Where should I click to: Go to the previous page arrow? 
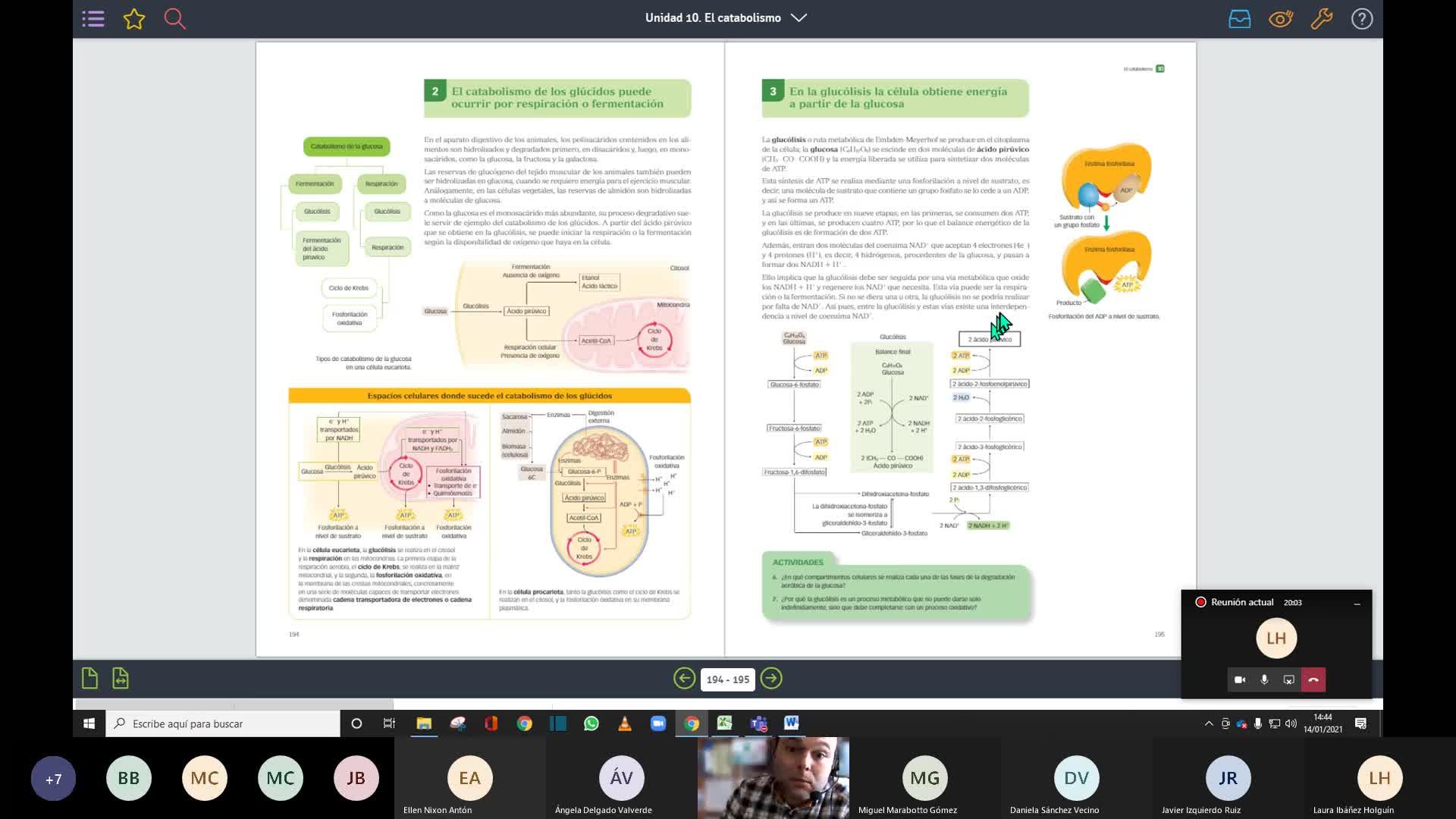click(x=684, y=679)
